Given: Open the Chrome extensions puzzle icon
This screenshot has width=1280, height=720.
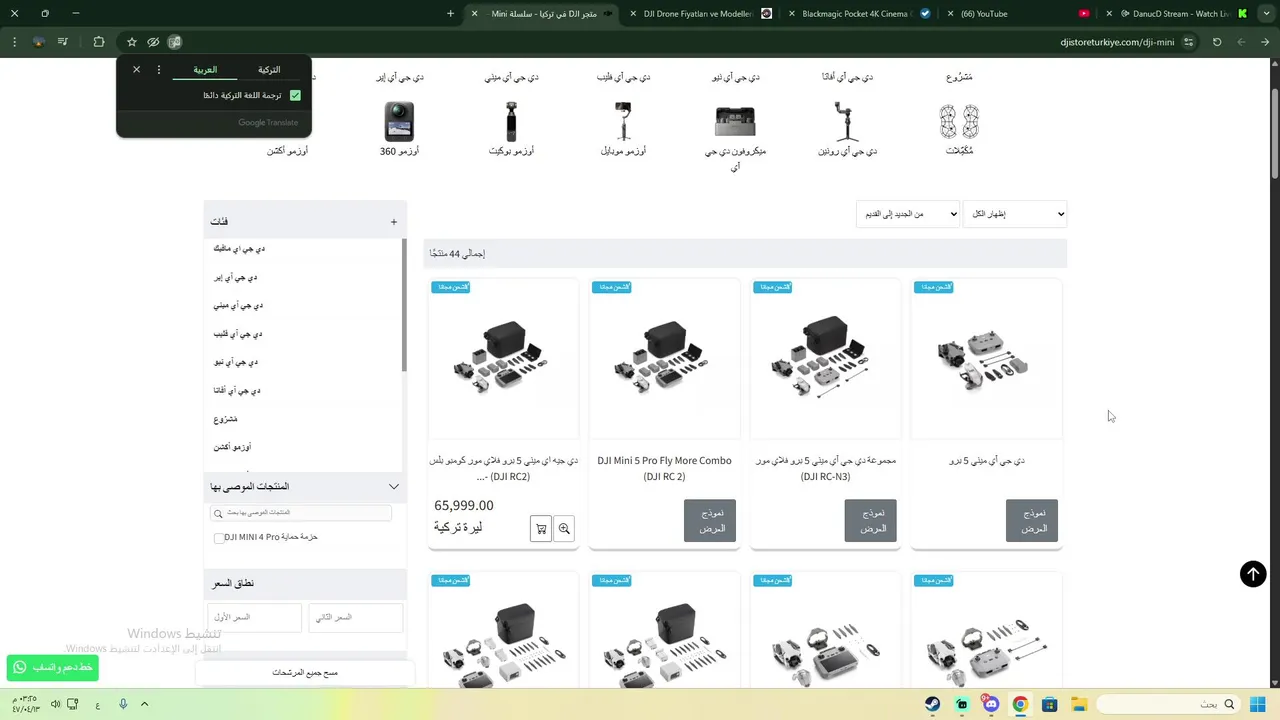Looking at the screenshot, I should pos(98,42).
